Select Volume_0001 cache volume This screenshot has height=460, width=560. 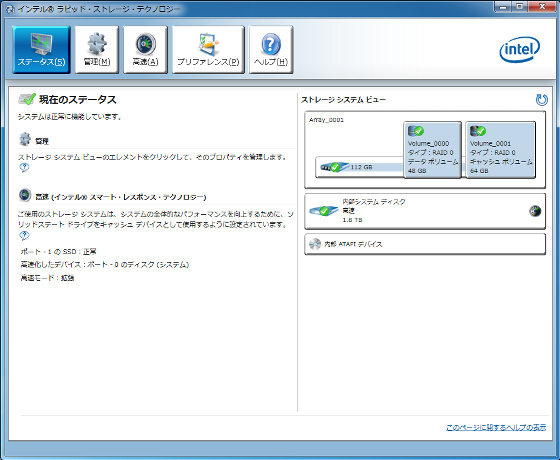click(x=500, y=150)
